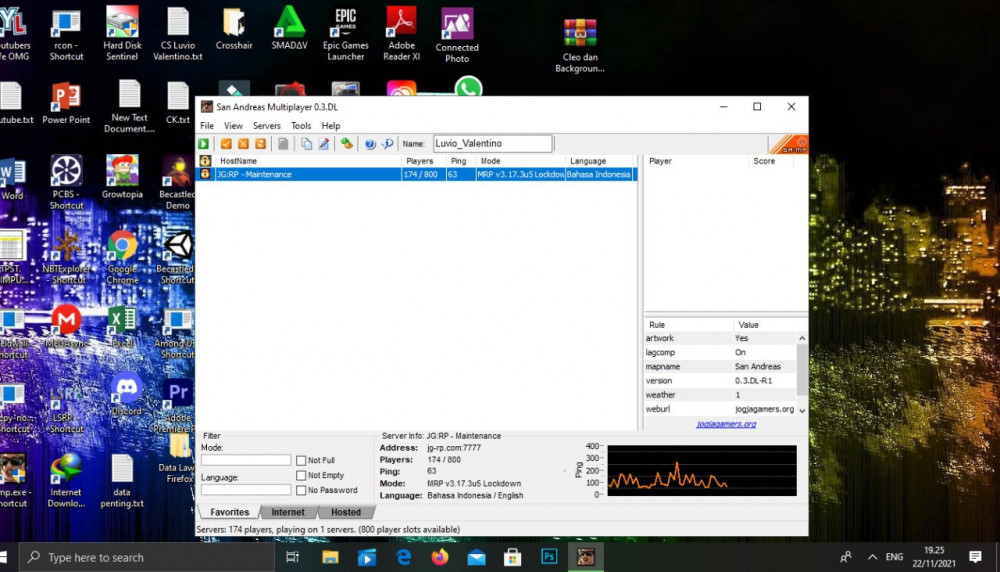This screenshot has width=1000, height=572.
Task: Switch to the Internet tab
Action: (288, 512)
